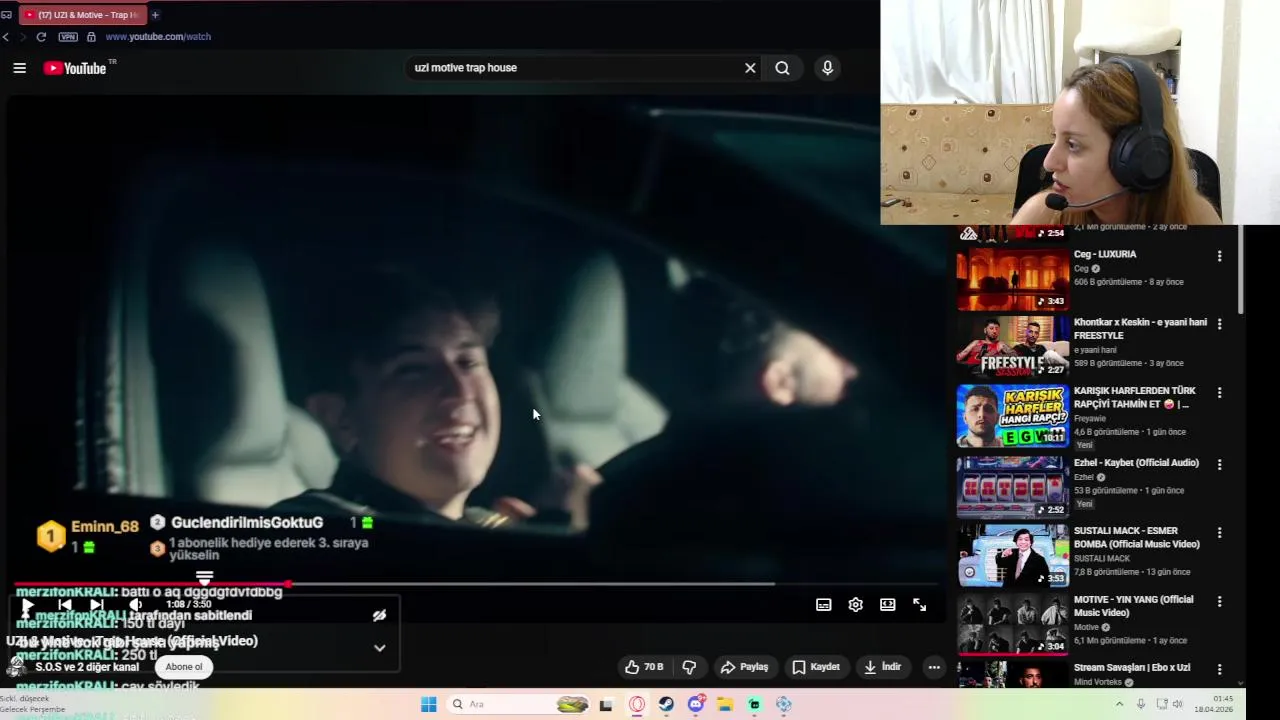
Task: Start voice search with the microphone icon
Action: [x=827, y=68]
